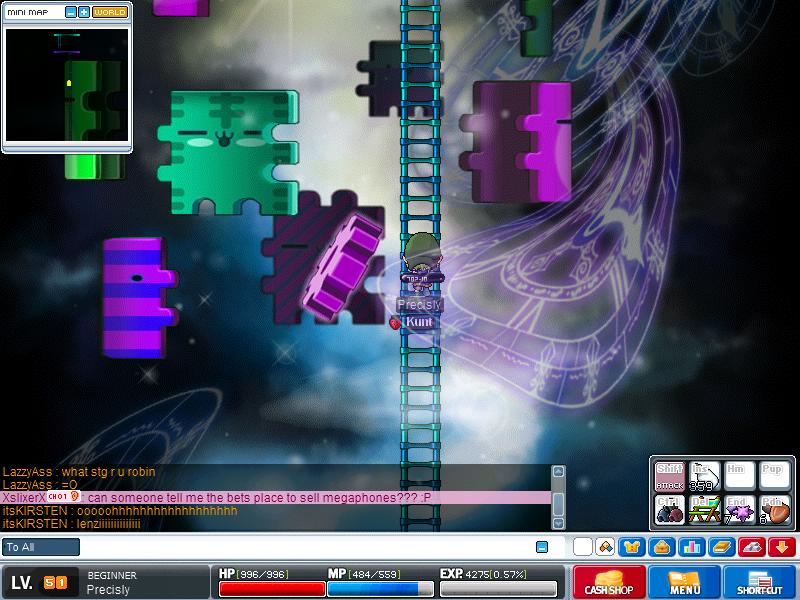This screenshot has height=600, width=800.
Task: Enlarge the mini map with plus button
Action: point(84,12)
